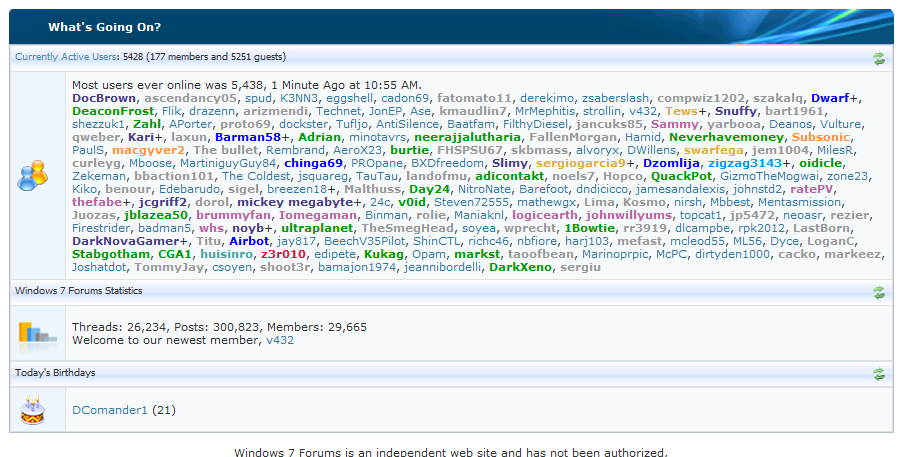This screenshot has width=915, height=457.
Task: Open thefabe's user profile
Action: tap(97, 202)
